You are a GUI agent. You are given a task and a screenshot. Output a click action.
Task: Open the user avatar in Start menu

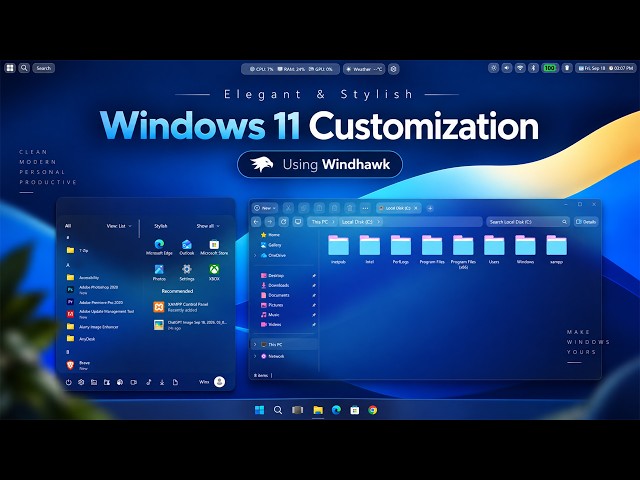pyautogui.click(x=220, y=382)
